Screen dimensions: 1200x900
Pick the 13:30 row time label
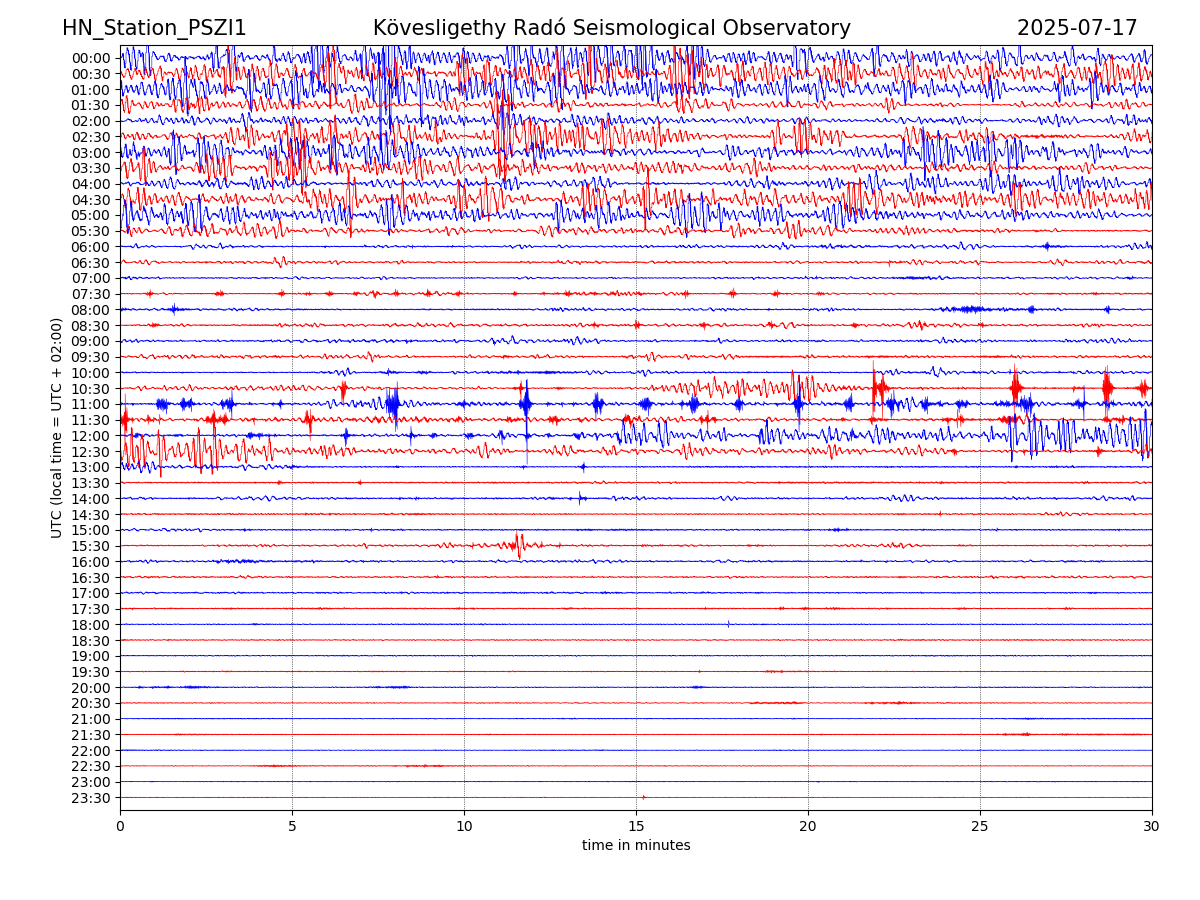[91, 483]
